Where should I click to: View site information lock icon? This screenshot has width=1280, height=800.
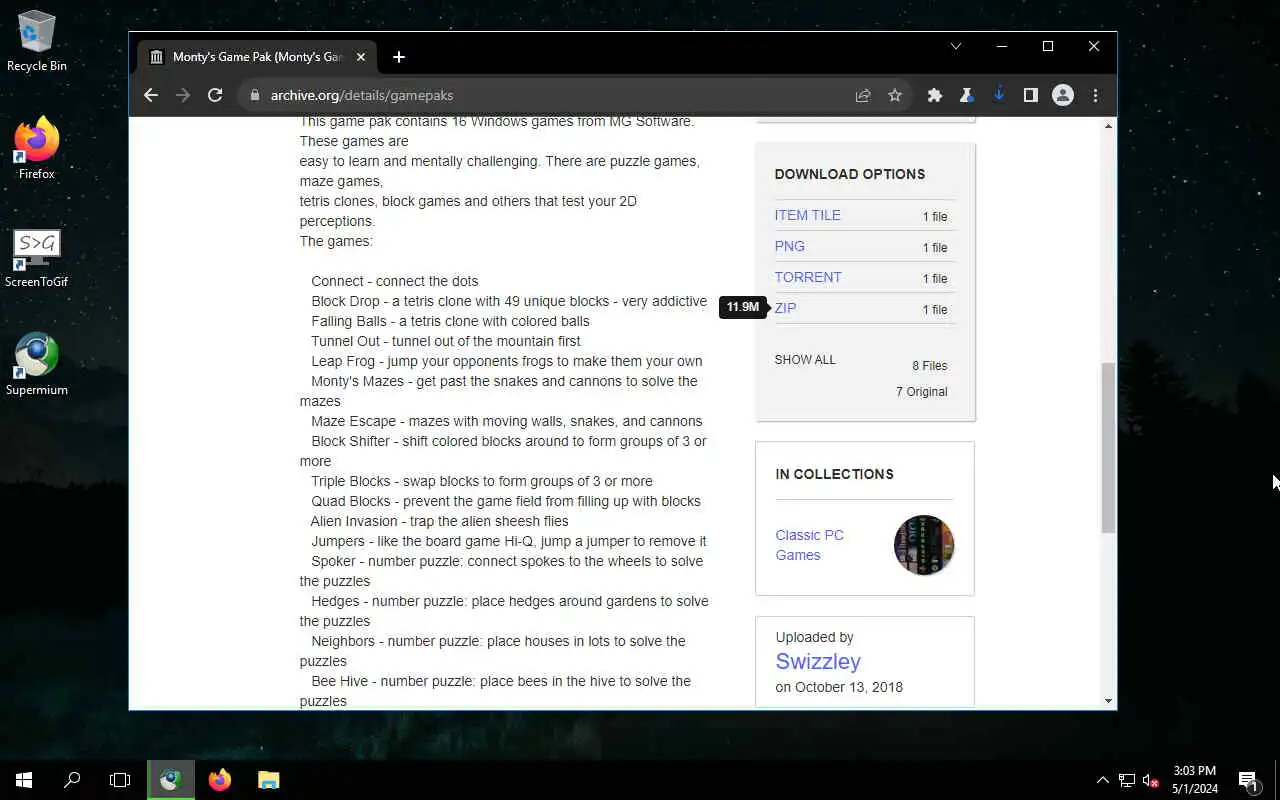click(254, 95)
